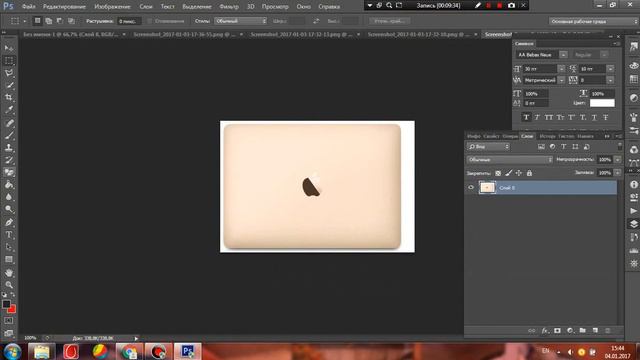Image resolution: width=640 pixels, height=360 pixels.
Task: Select the Pen tool
Action: (x=9, y=222)
